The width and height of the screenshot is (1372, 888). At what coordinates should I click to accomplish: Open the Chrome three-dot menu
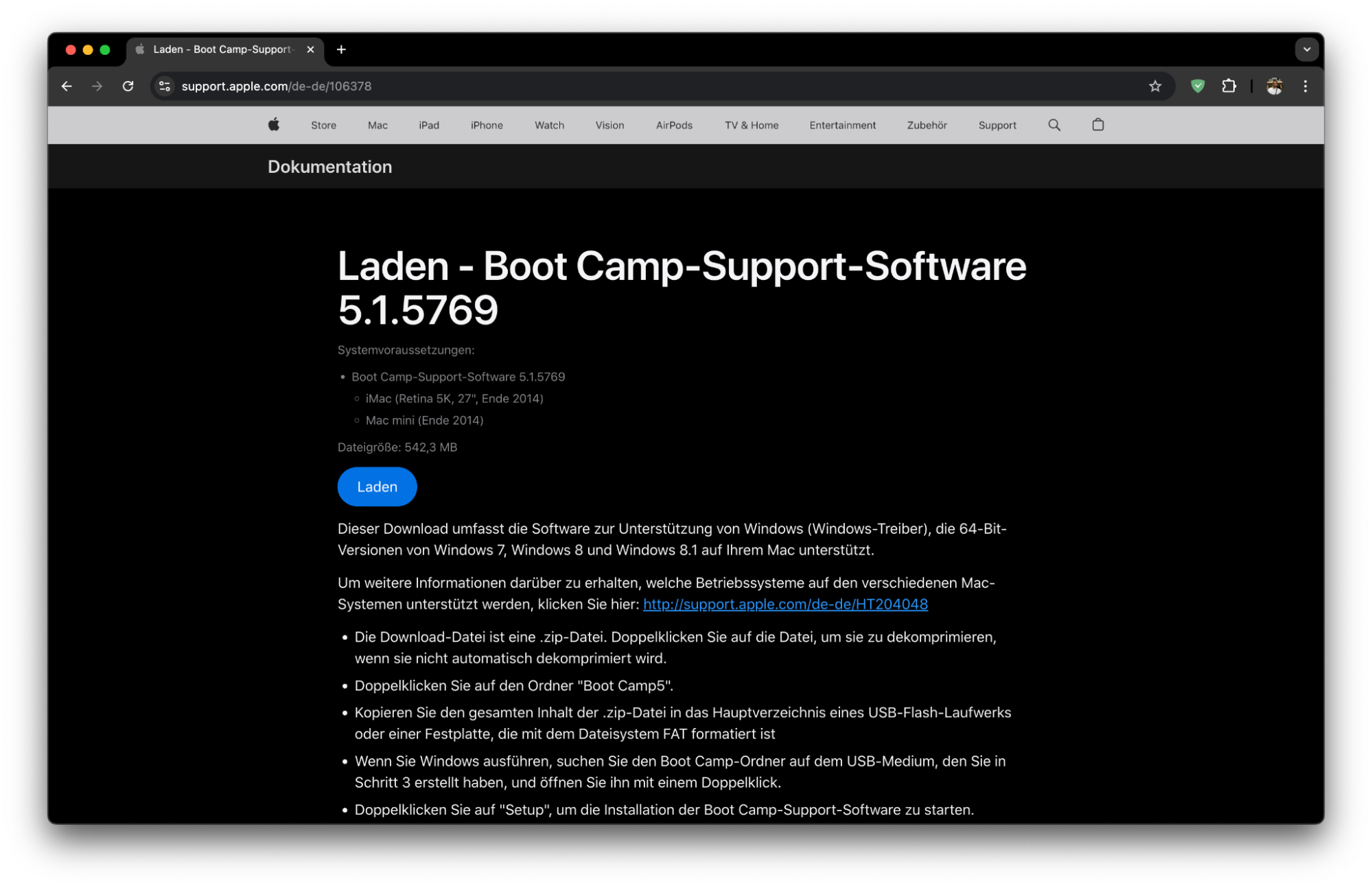(x=1305, y=86)
